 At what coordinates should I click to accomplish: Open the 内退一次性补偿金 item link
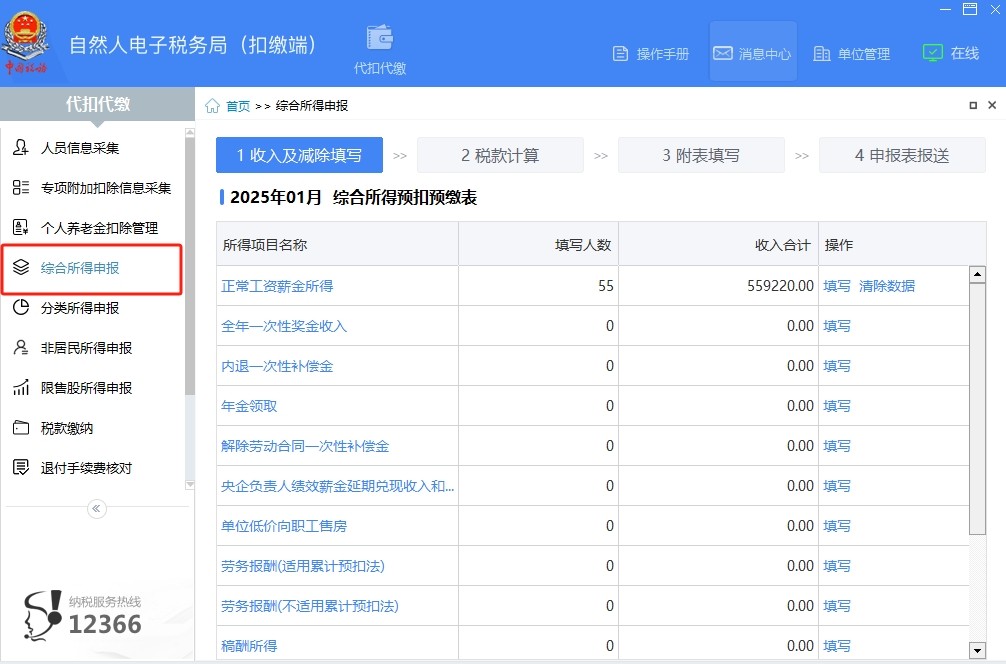pos(277,366)
